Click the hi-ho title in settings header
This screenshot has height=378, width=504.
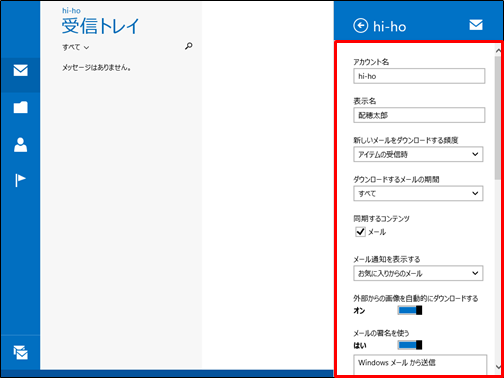tap(389, 27)
